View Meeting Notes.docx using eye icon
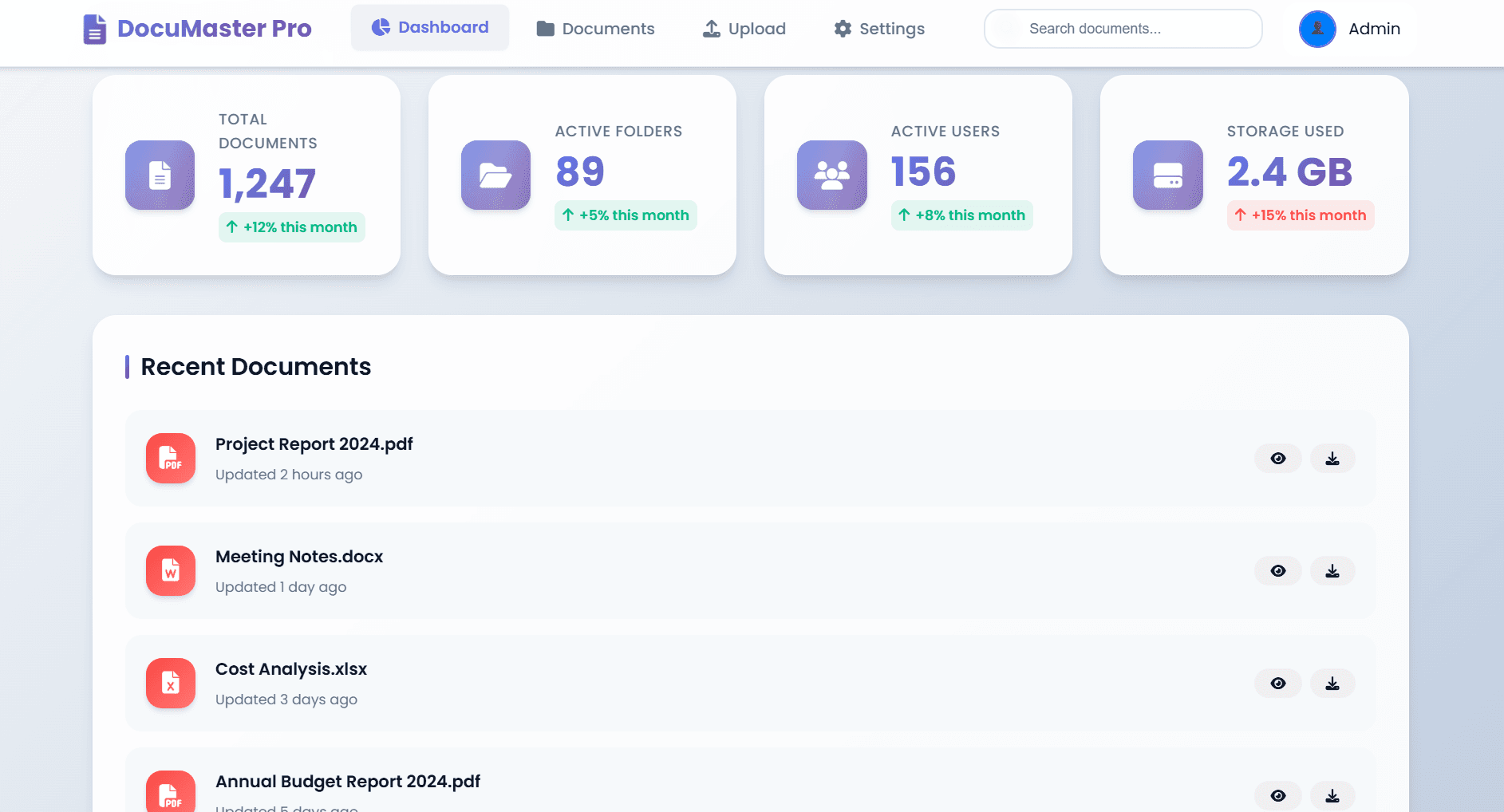1504x812 pixels. pos(1278,571)
